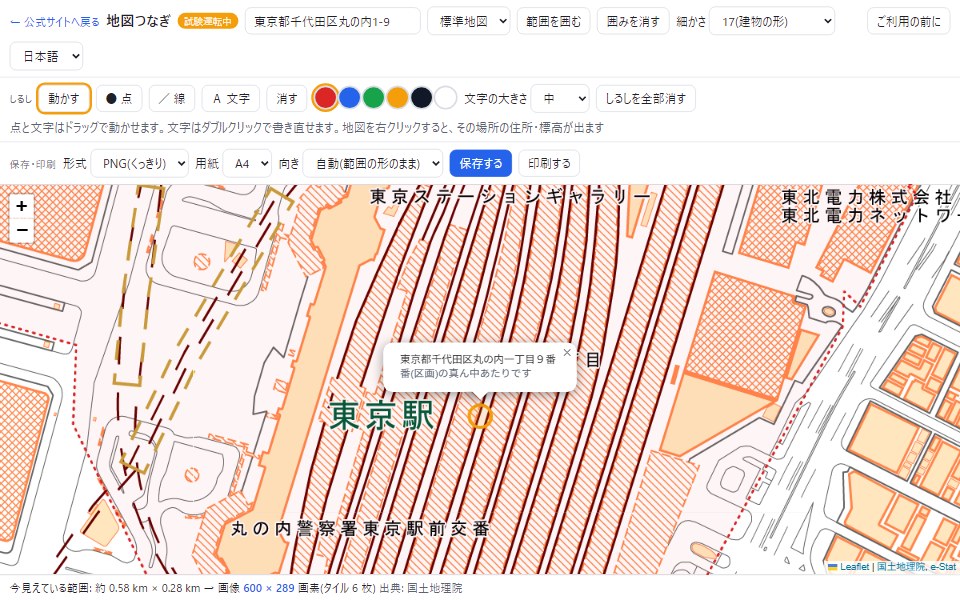Click the 東京駅 label on the map
The width and height of the screenshot is (960, 600).
(382, 415)
